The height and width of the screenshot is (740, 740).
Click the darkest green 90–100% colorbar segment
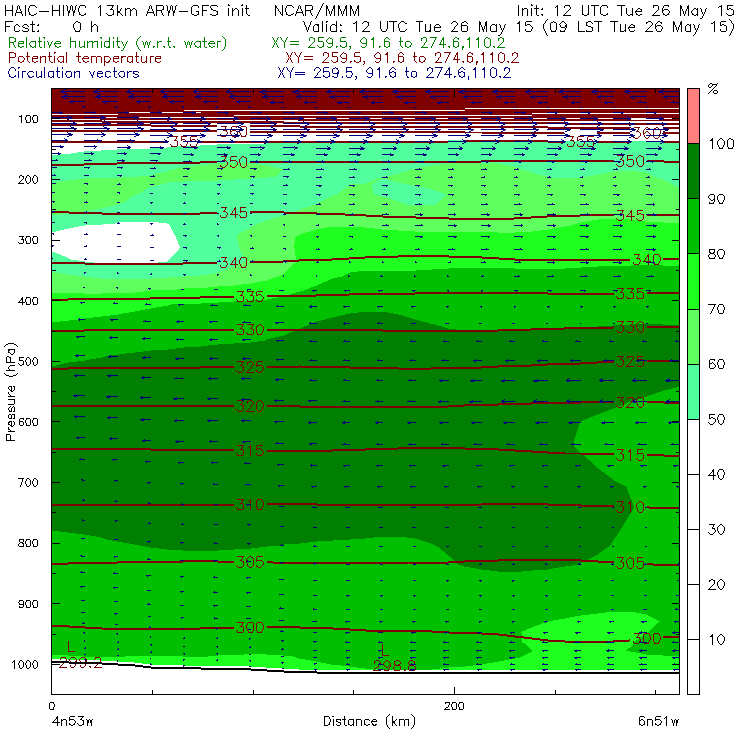click(x=693, y=171)
